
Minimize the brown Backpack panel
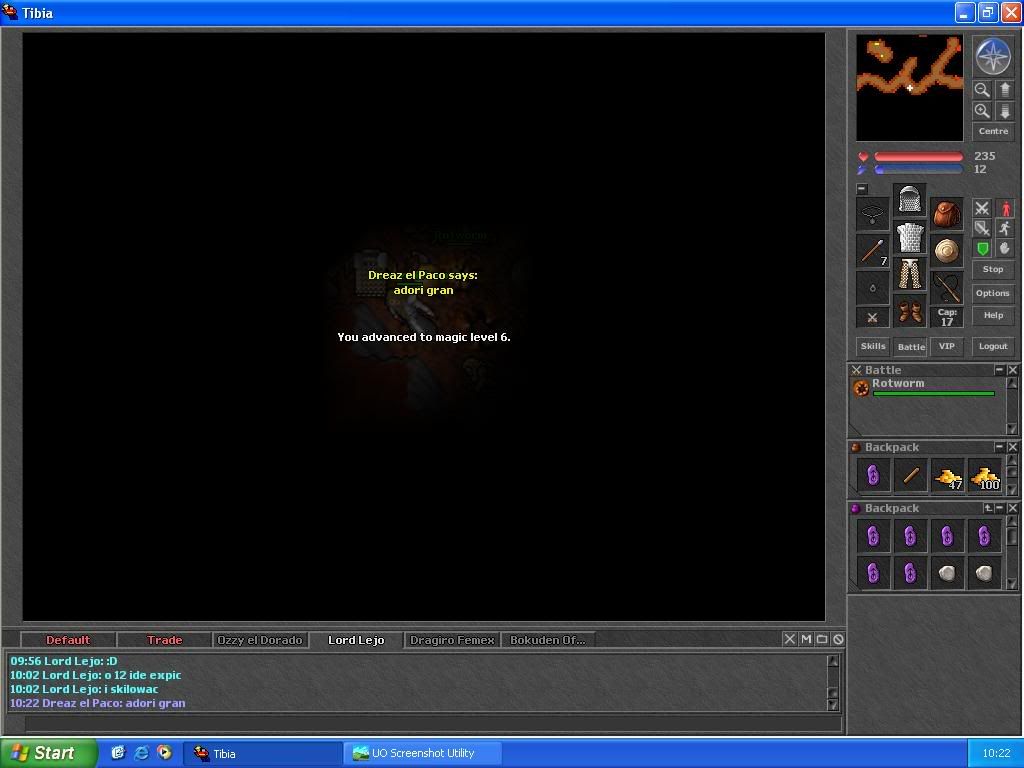point(999,447)
